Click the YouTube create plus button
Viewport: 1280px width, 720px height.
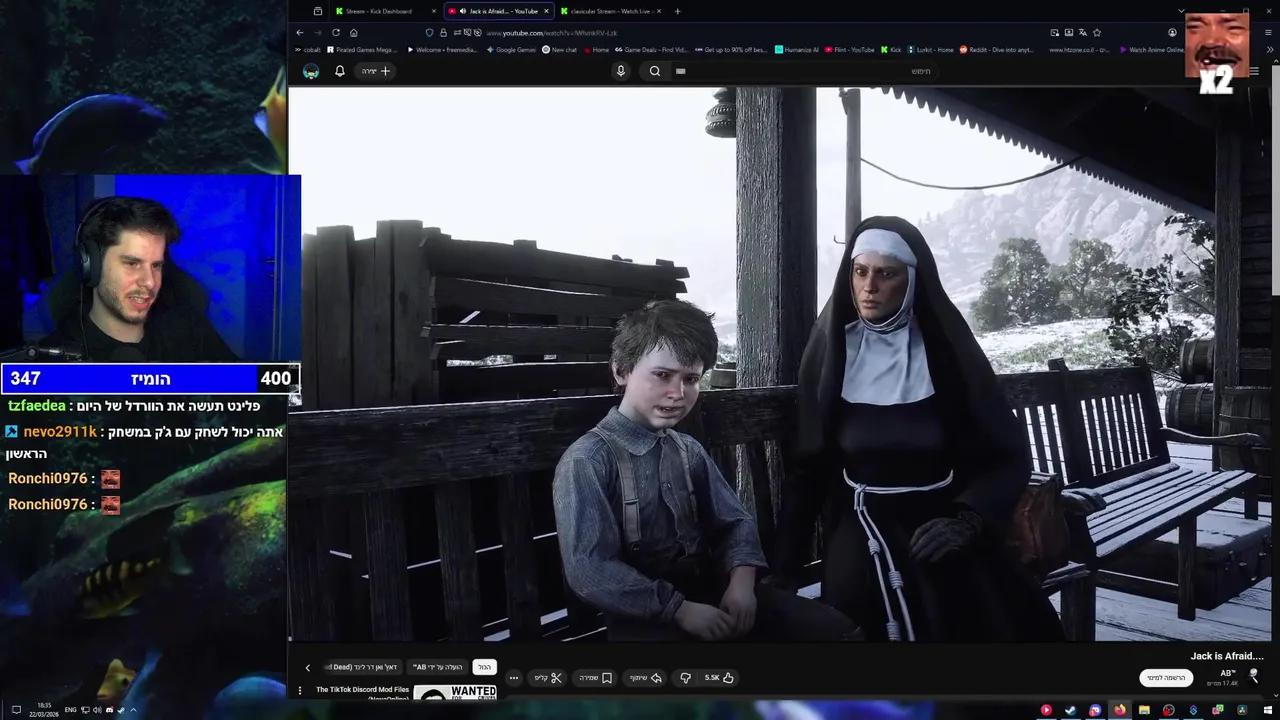[x=377, y=71]
